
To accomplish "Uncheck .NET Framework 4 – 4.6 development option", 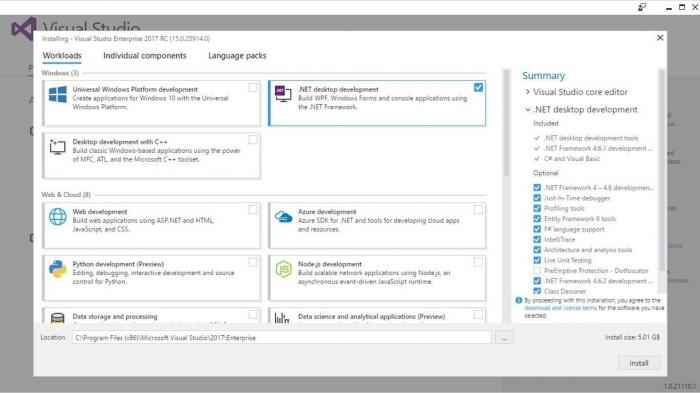I will pos(537,188).
